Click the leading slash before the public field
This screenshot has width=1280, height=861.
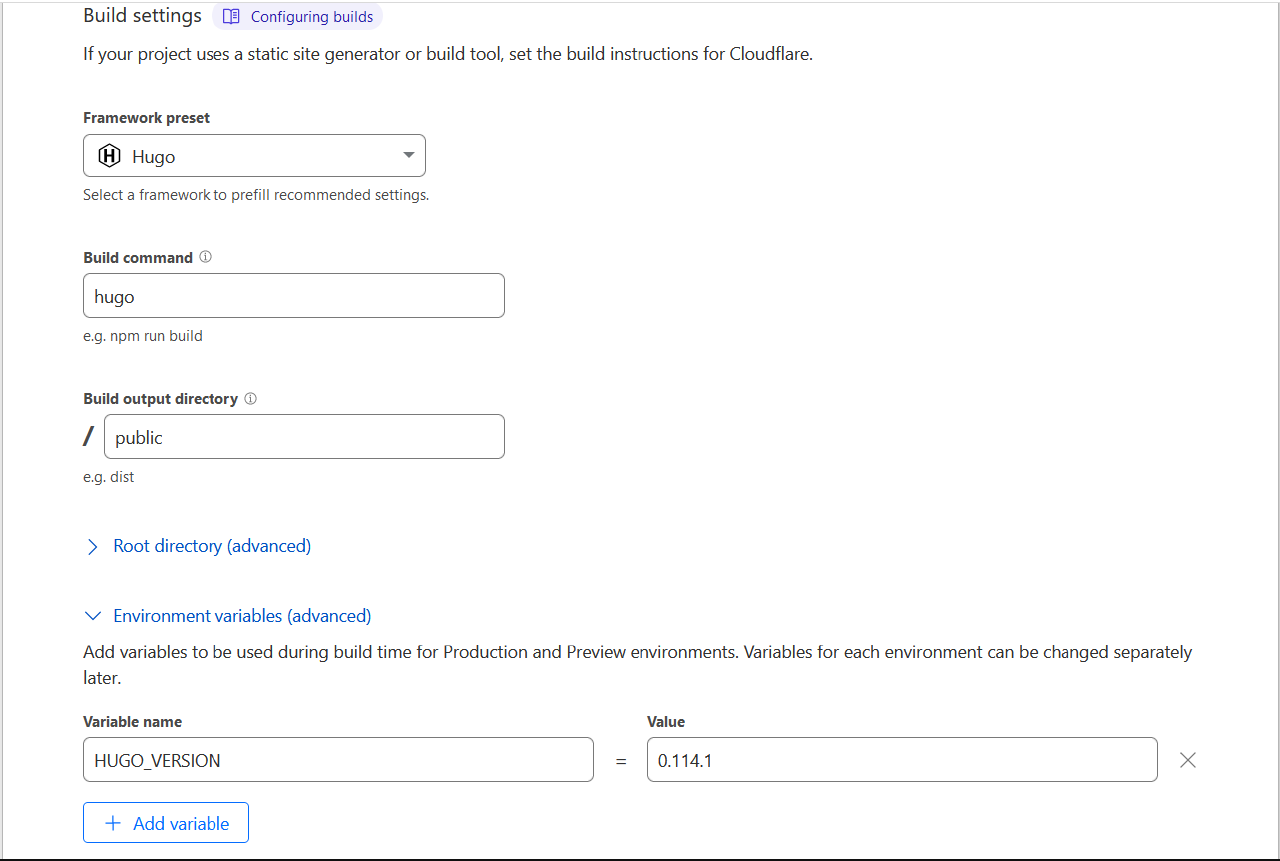click(90, 437)
